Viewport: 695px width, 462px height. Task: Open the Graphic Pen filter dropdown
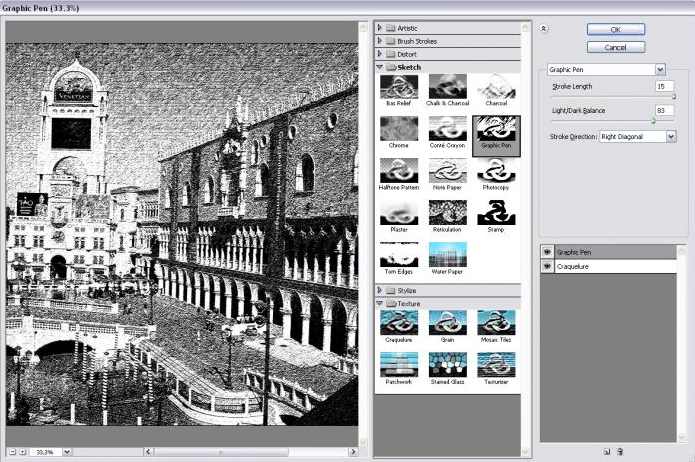coord(660,69)
